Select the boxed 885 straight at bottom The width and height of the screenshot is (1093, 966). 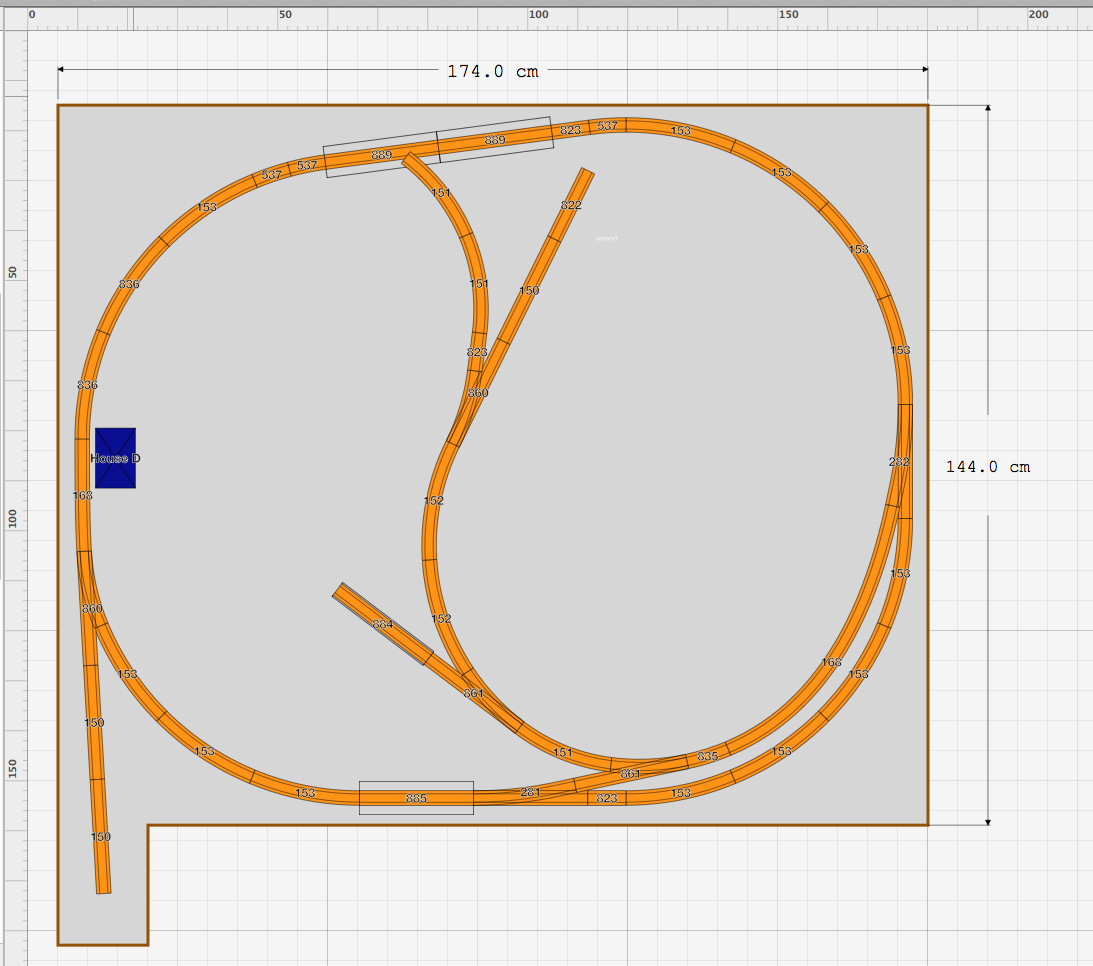415,798
